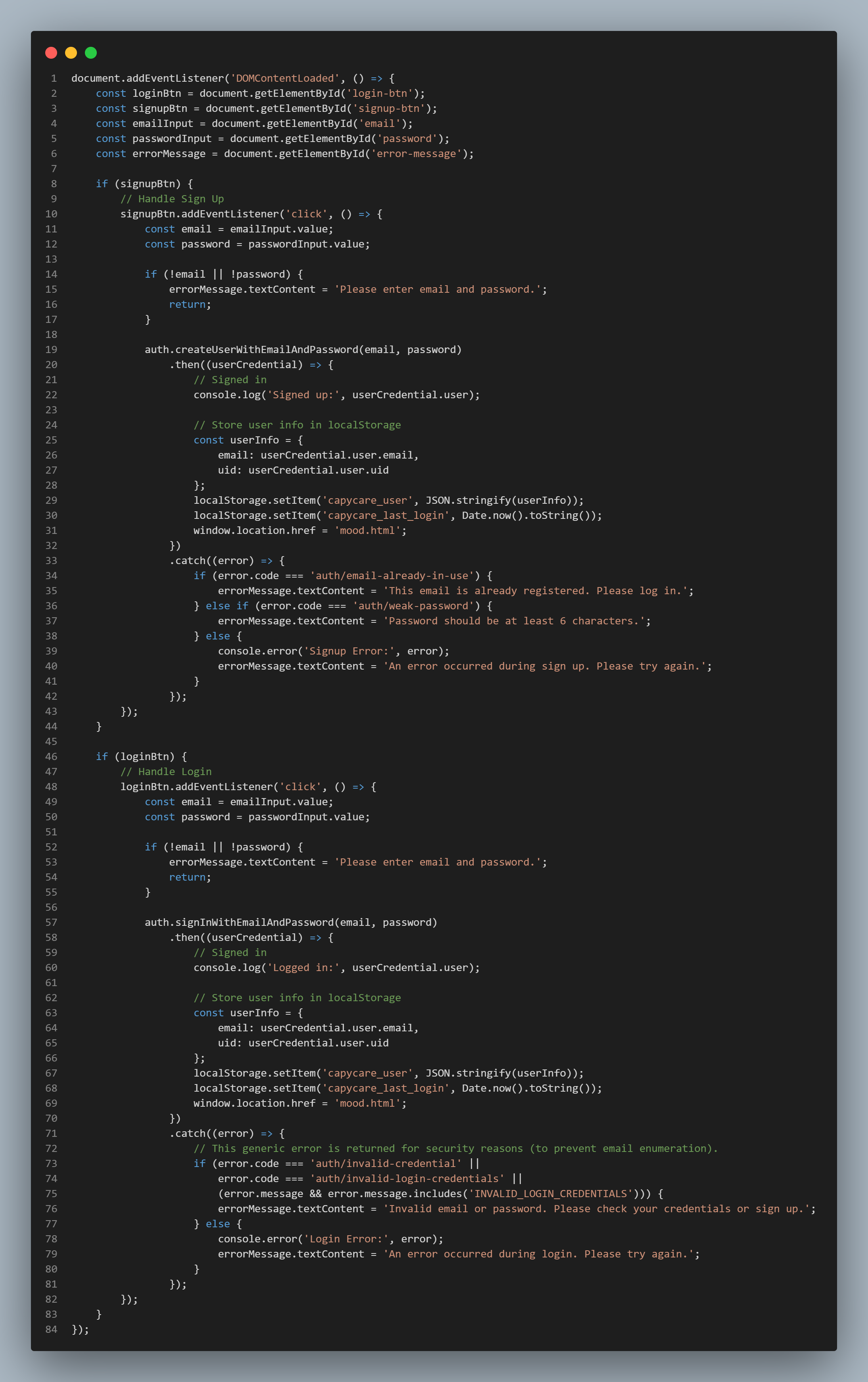The image size is (868, 1382).
Task: Click the '// Handle Login' comment
Action: 166,772
